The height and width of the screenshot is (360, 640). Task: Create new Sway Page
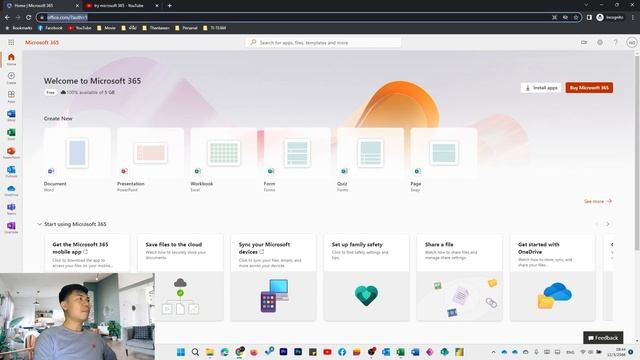(444, 160)
